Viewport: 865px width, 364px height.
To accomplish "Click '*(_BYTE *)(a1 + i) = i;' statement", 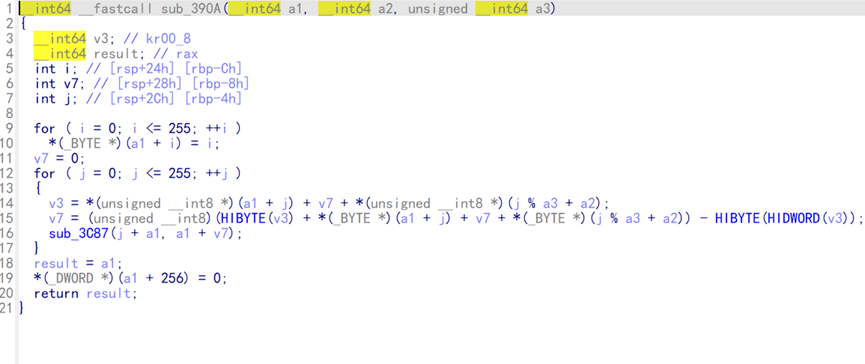I will click(135, 143).
